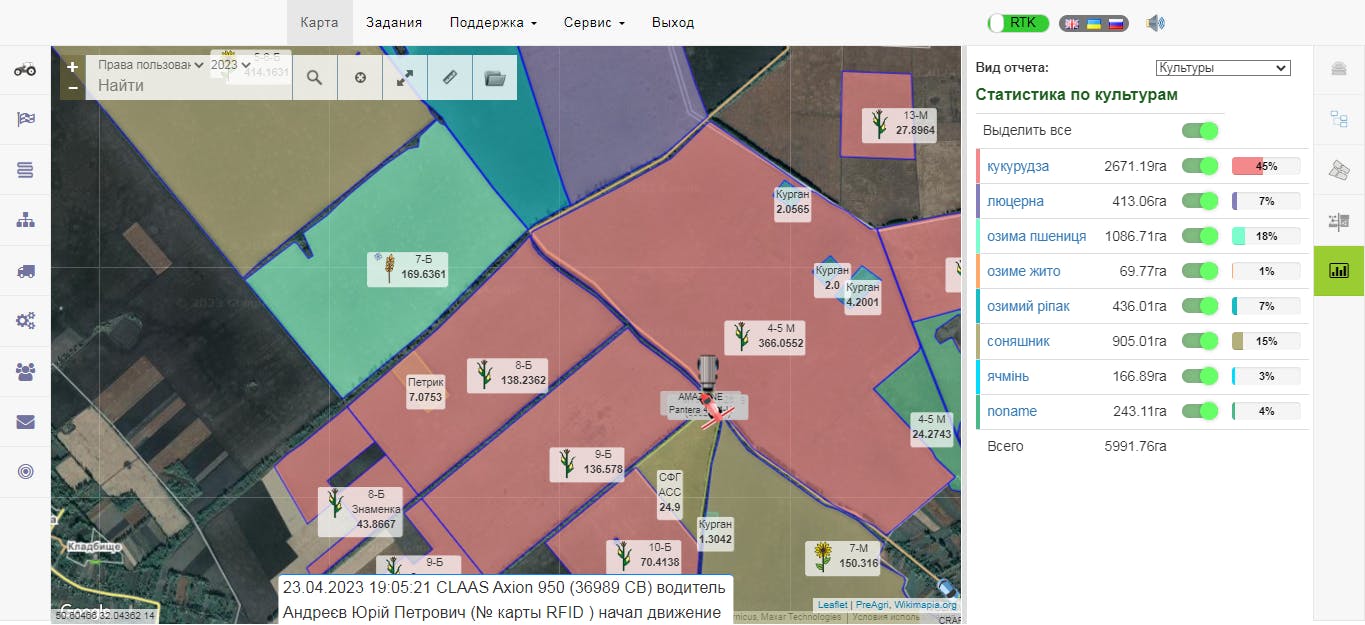1365x625 pixels.
Task: Switch to the Задания tab
Action: point(394,22)
